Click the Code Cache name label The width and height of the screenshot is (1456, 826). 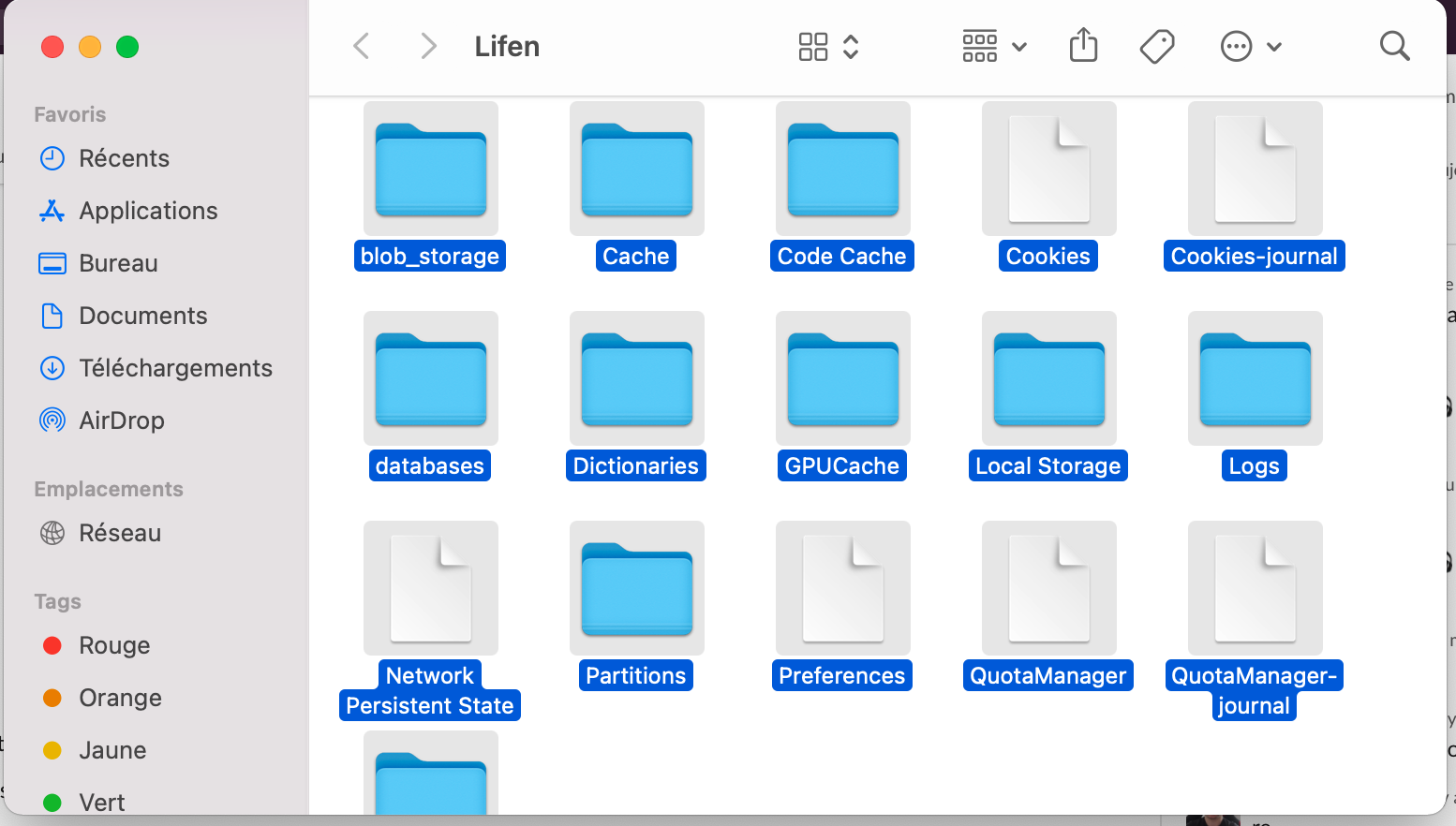pyautogui.click(x=842, y=256)
